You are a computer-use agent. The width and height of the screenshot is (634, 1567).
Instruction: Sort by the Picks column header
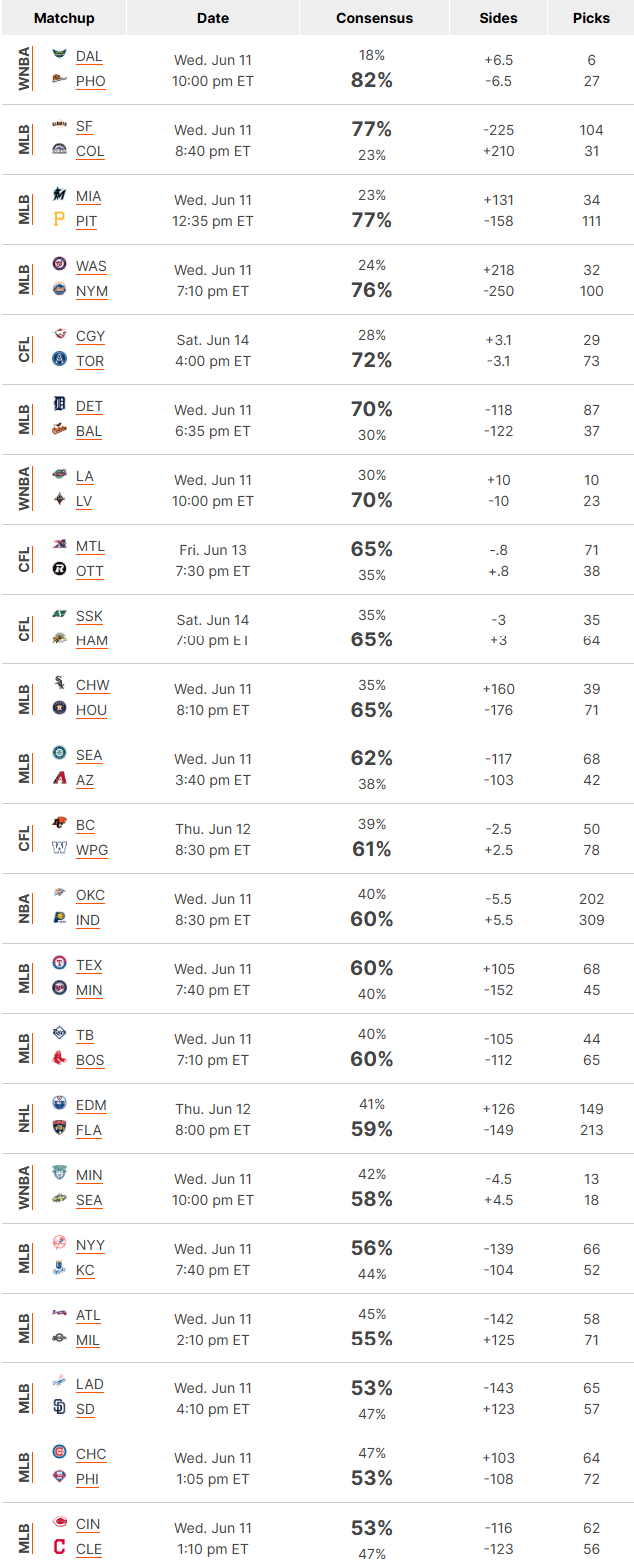[x=591, y=18]
